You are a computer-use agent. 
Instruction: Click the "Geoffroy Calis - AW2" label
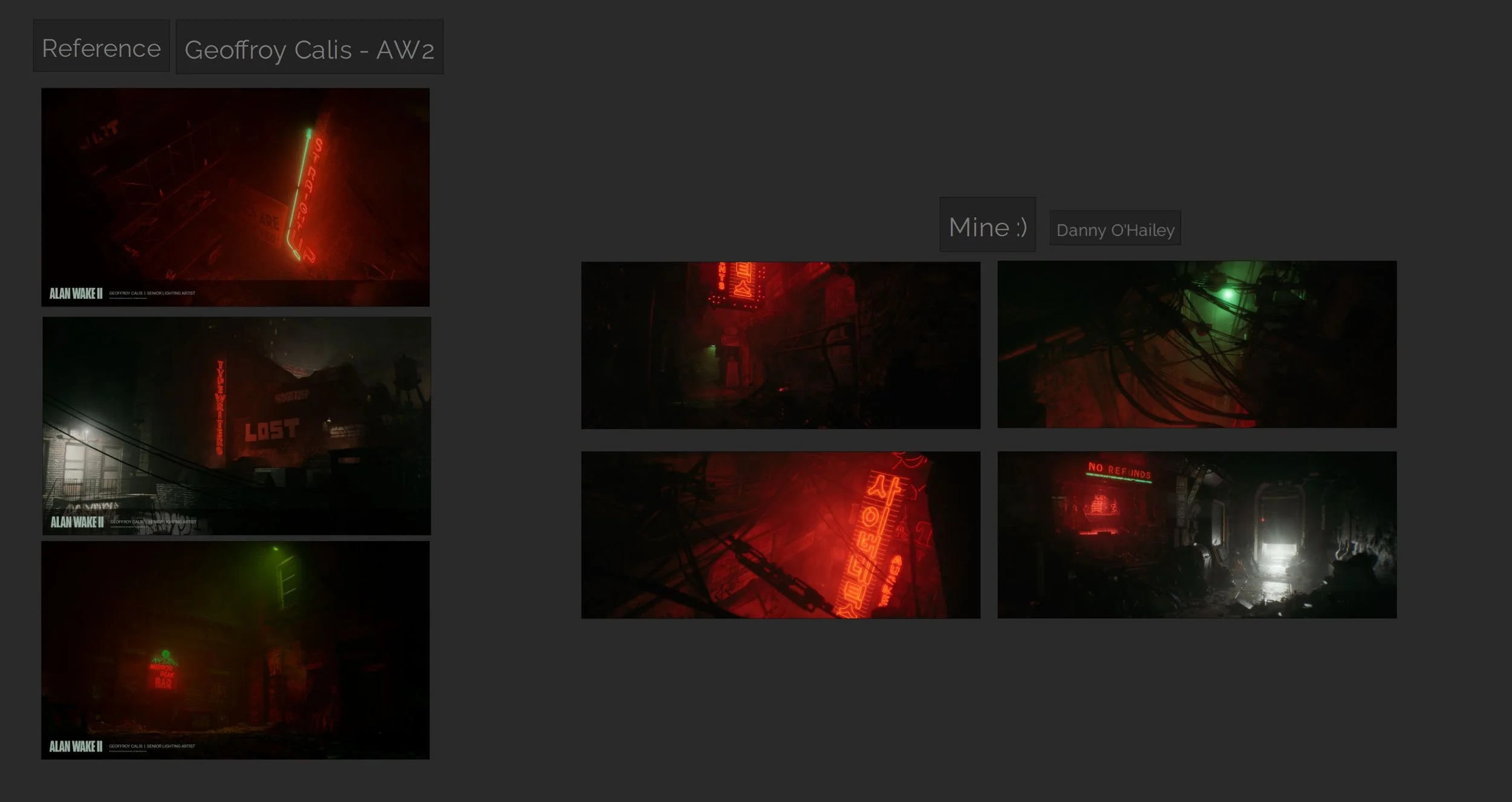[x=310, y=47]
